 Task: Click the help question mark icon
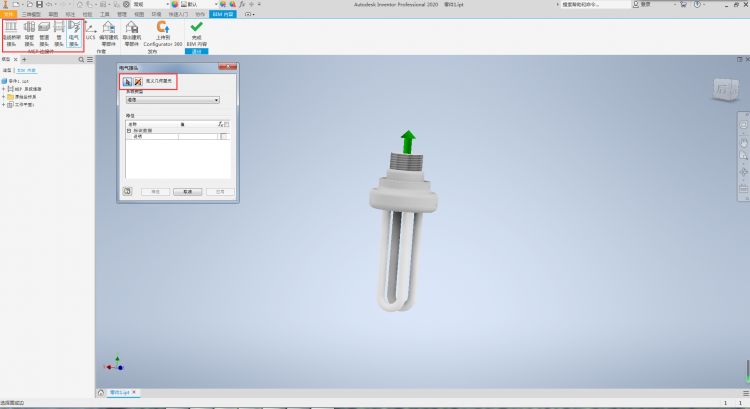coord(697,4)
